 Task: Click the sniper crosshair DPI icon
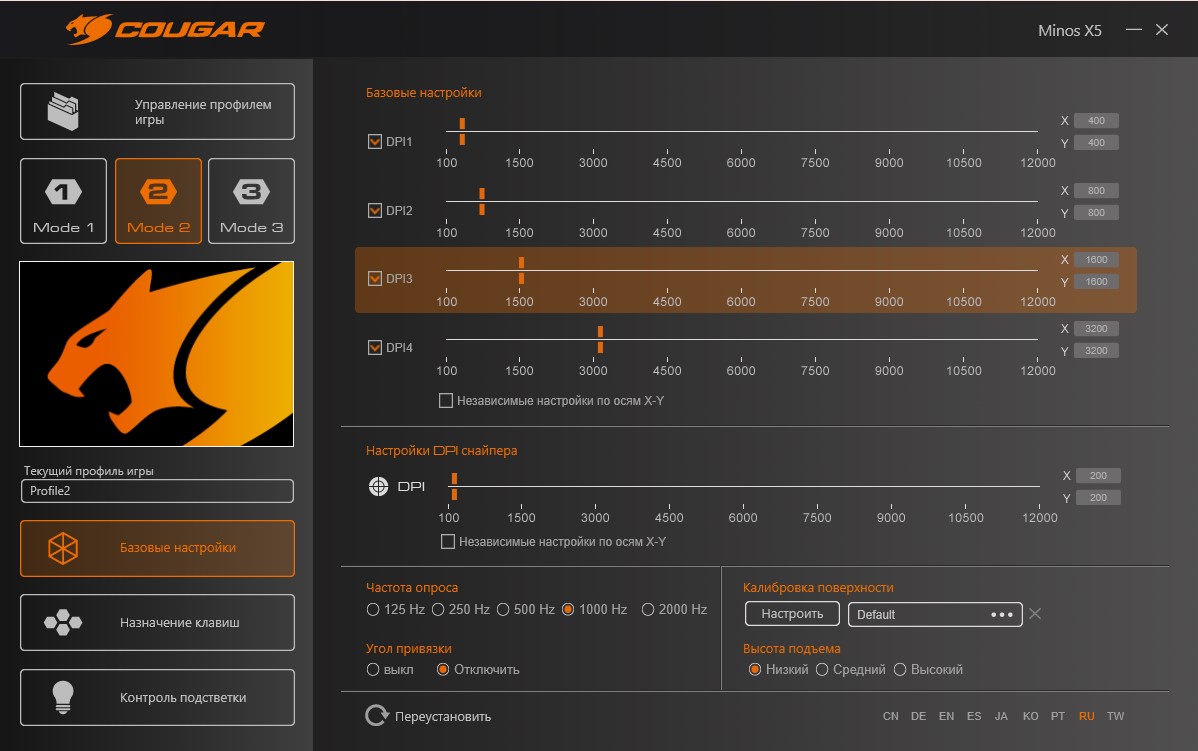(x=378, y=486)
